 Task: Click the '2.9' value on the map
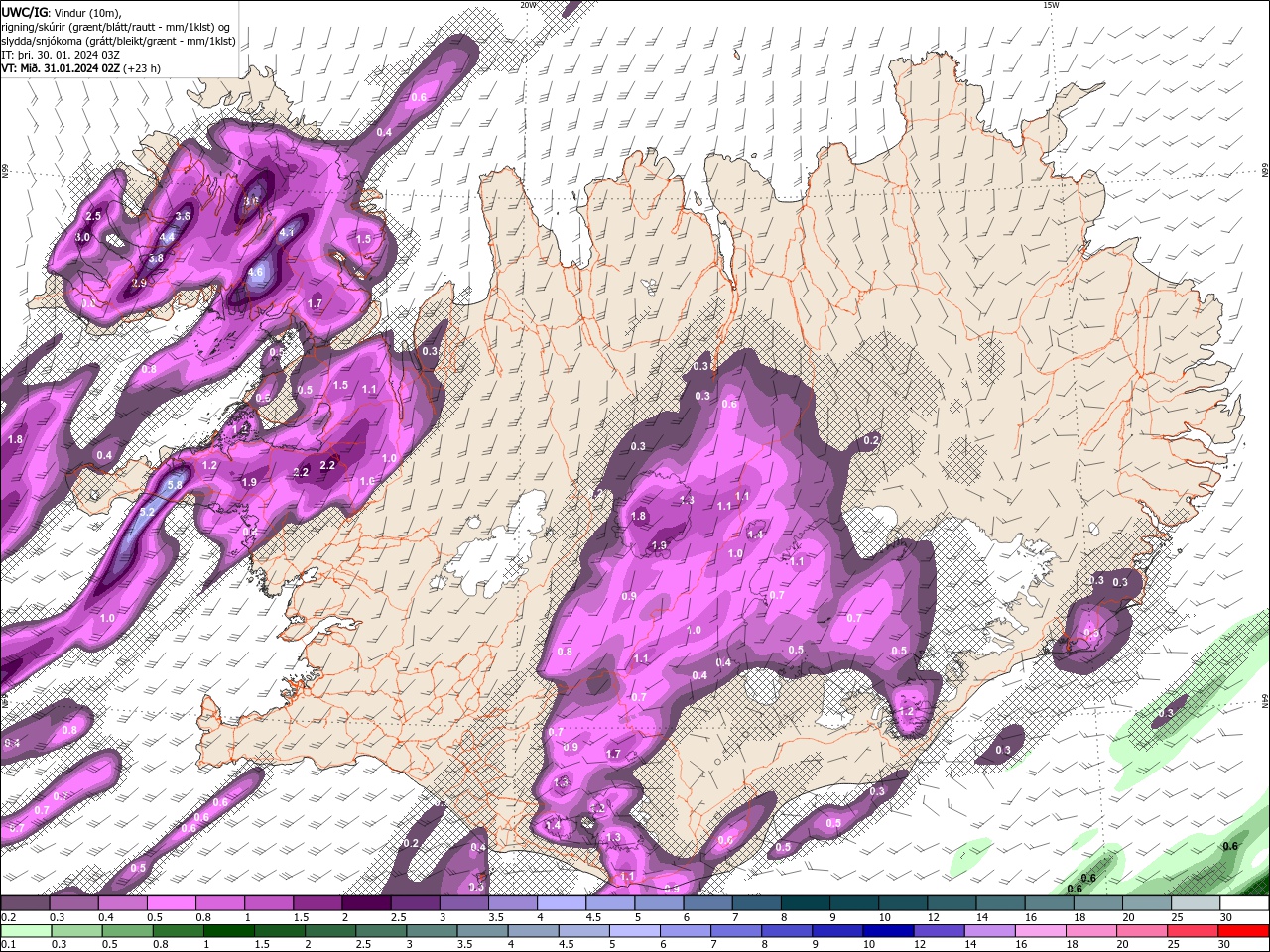139,284
